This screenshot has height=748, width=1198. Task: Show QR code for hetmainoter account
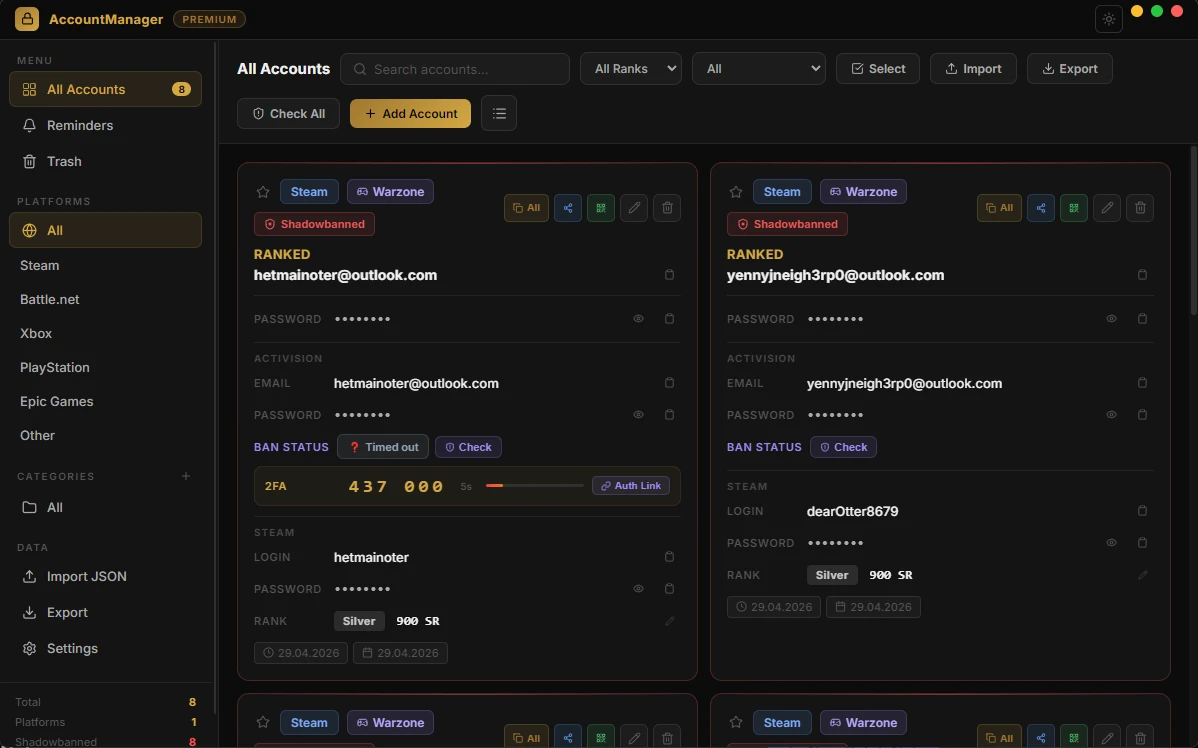click(601, 208)
